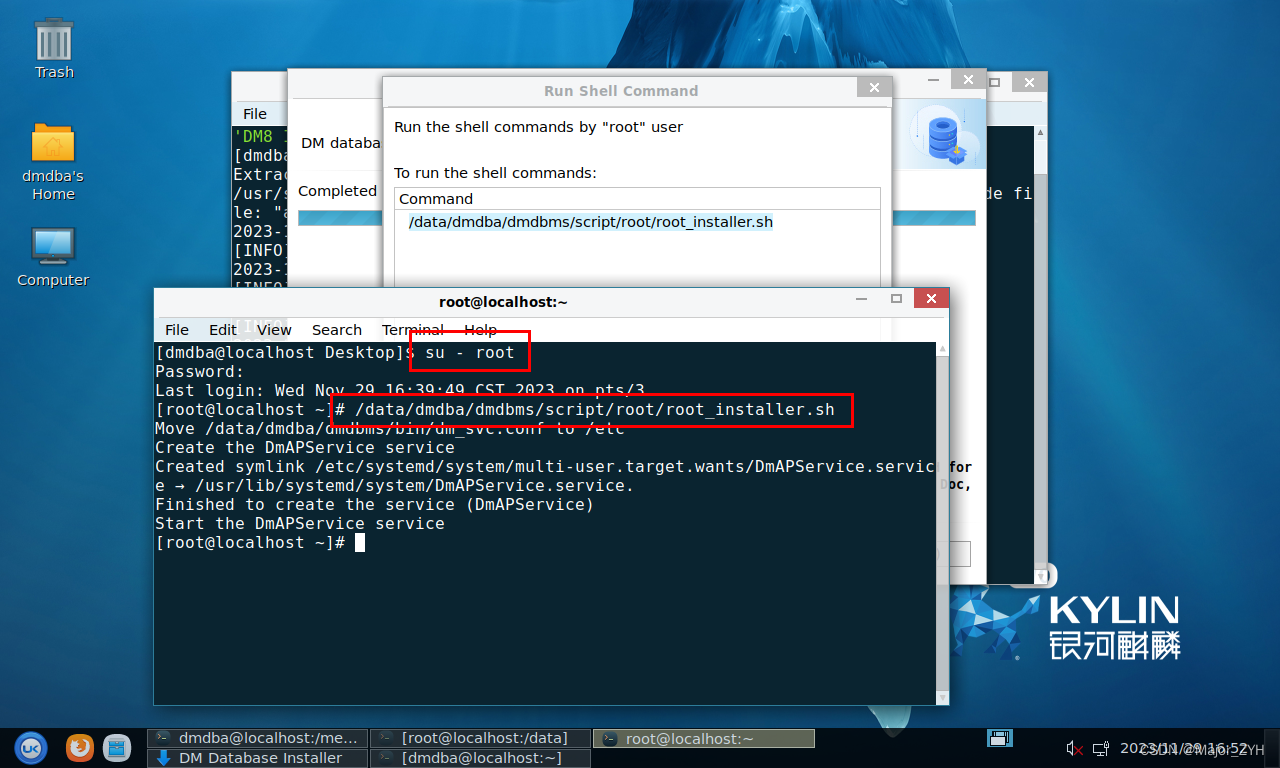Click the network status tray icon
This screenshot has width=1280, height=768.
[1100, 748]
